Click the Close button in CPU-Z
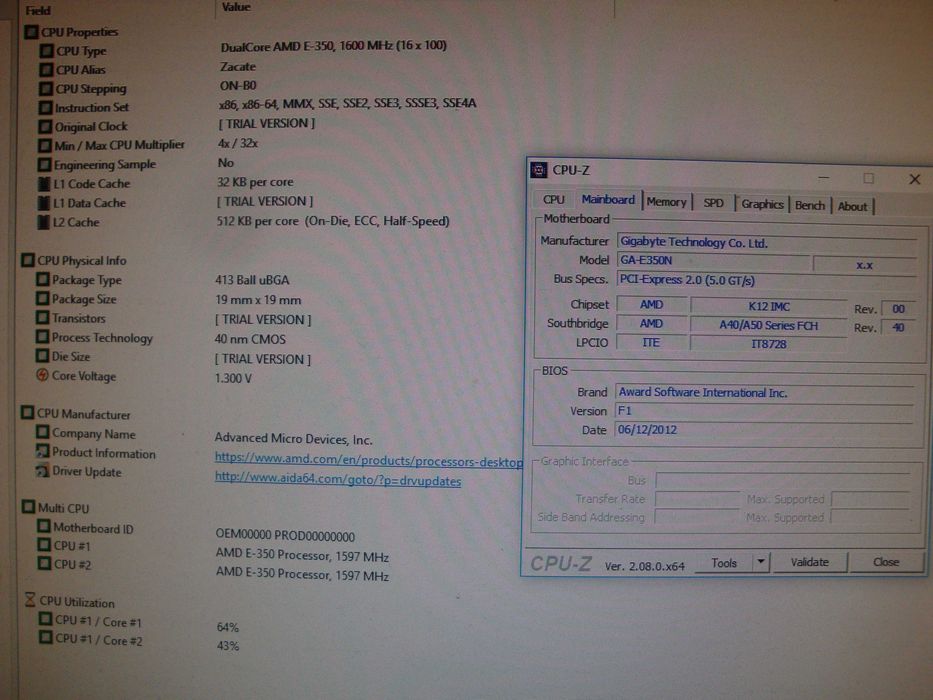The width and height of the screenshot is (933, 700). click(x=886, y=562)
